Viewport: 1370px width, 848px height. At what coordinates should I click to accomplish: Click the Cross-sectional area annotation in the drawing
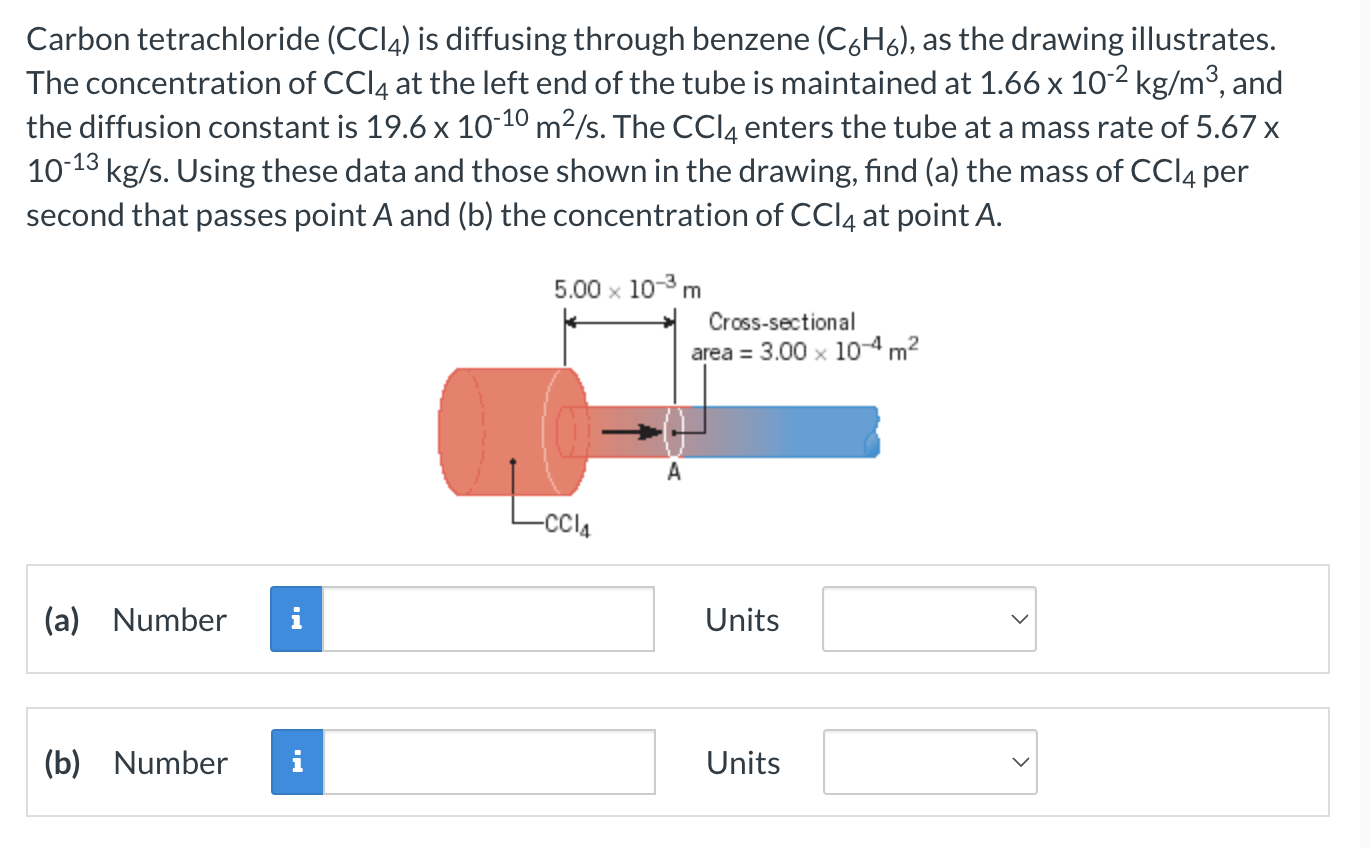[x=803, y=336]
